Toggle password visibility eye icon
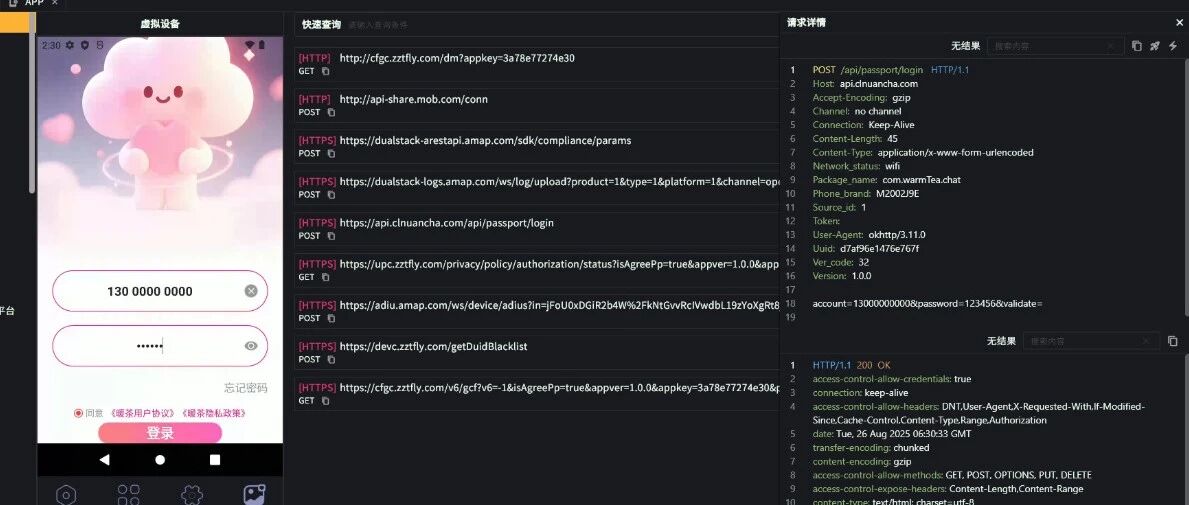The width and height of the screenshot is (1189, 505). (251, 347)
